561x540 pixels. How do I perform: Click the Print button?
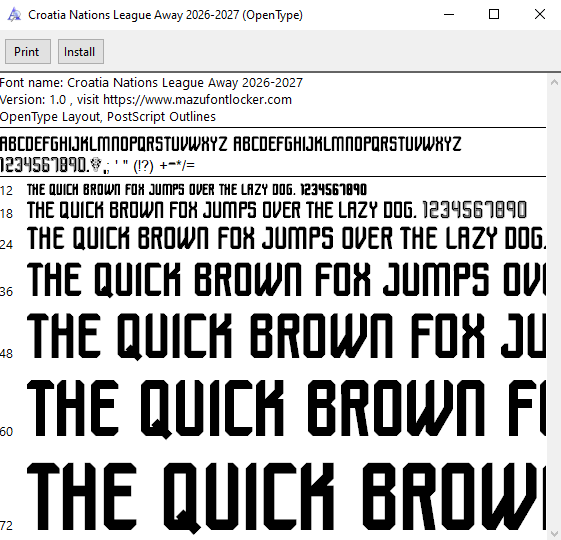[x=28, y=52]
